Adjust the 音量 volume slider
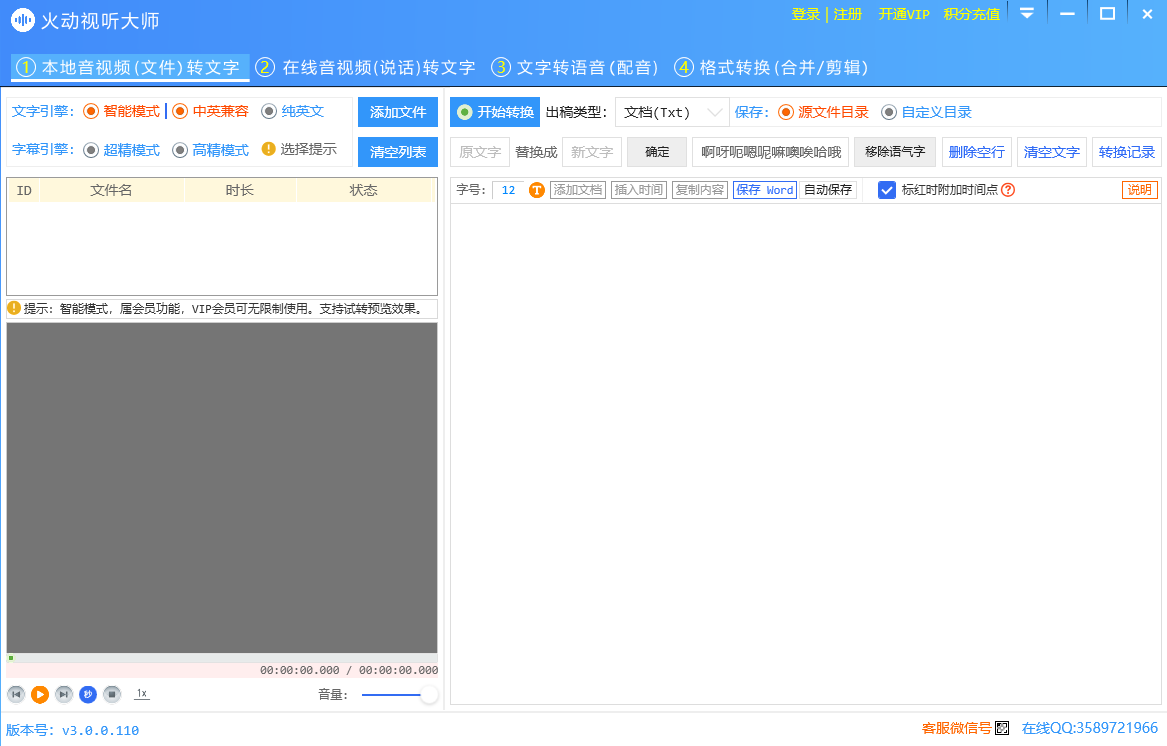The image size is (1167, 746). coord(398,695)
